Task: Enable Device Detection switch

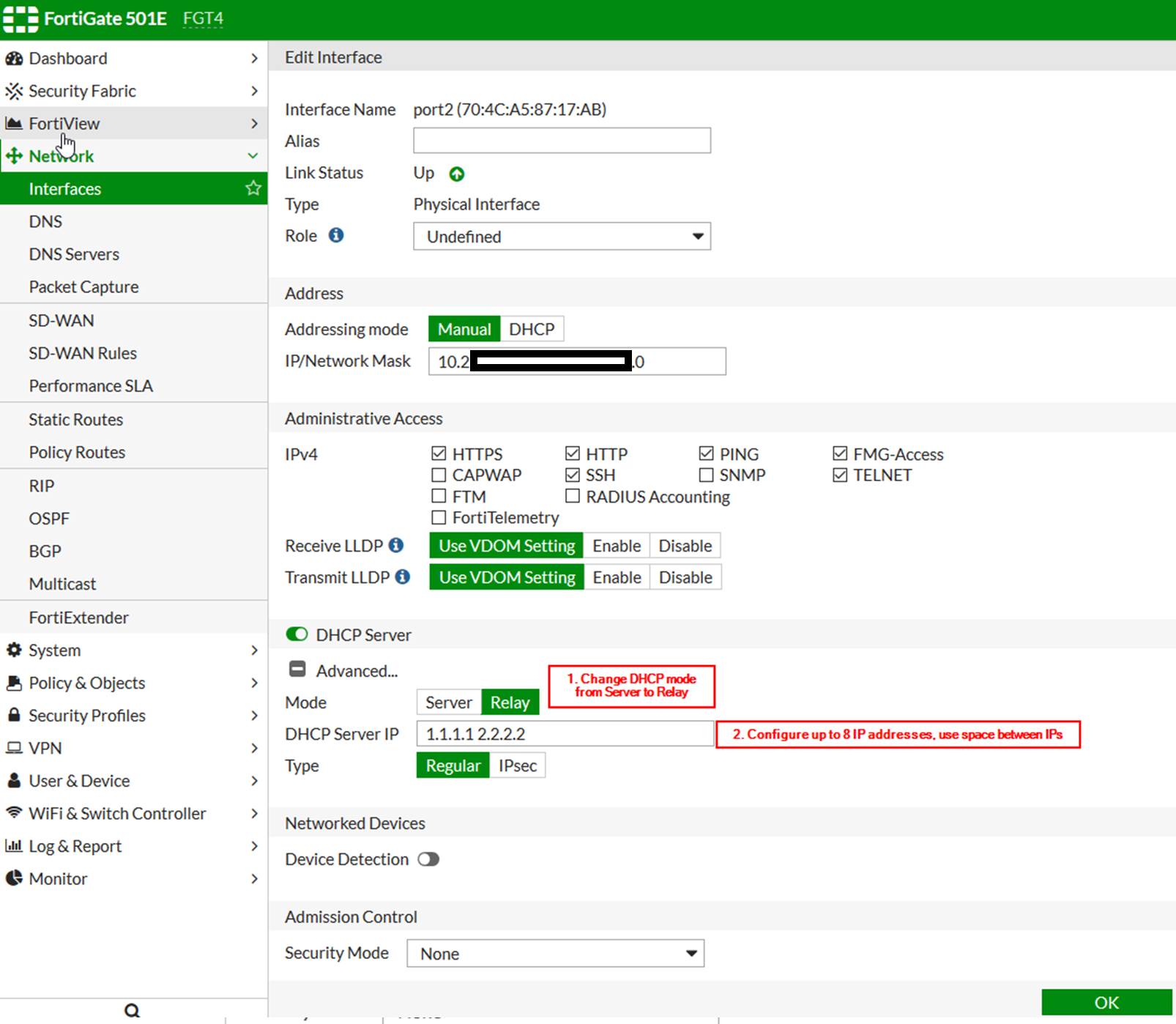Action: click(x=428, y=858)
